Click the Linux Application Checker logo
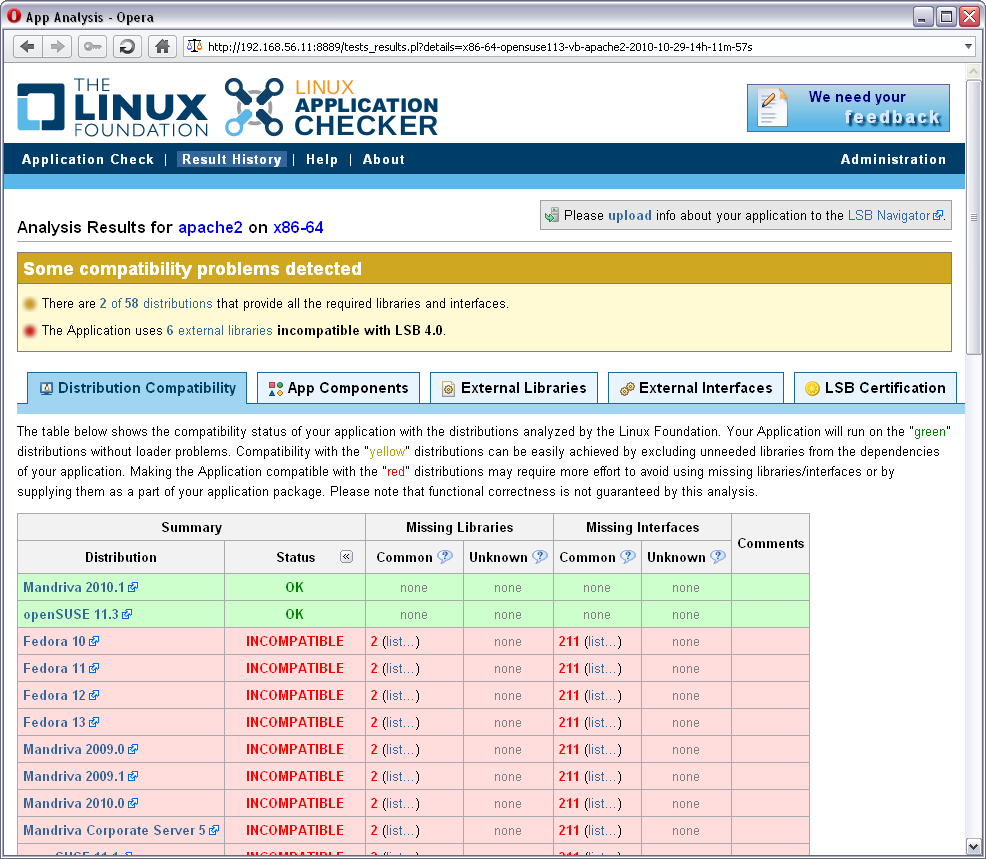The height and width of the screenshot is (859, 986). pos(331,107)
